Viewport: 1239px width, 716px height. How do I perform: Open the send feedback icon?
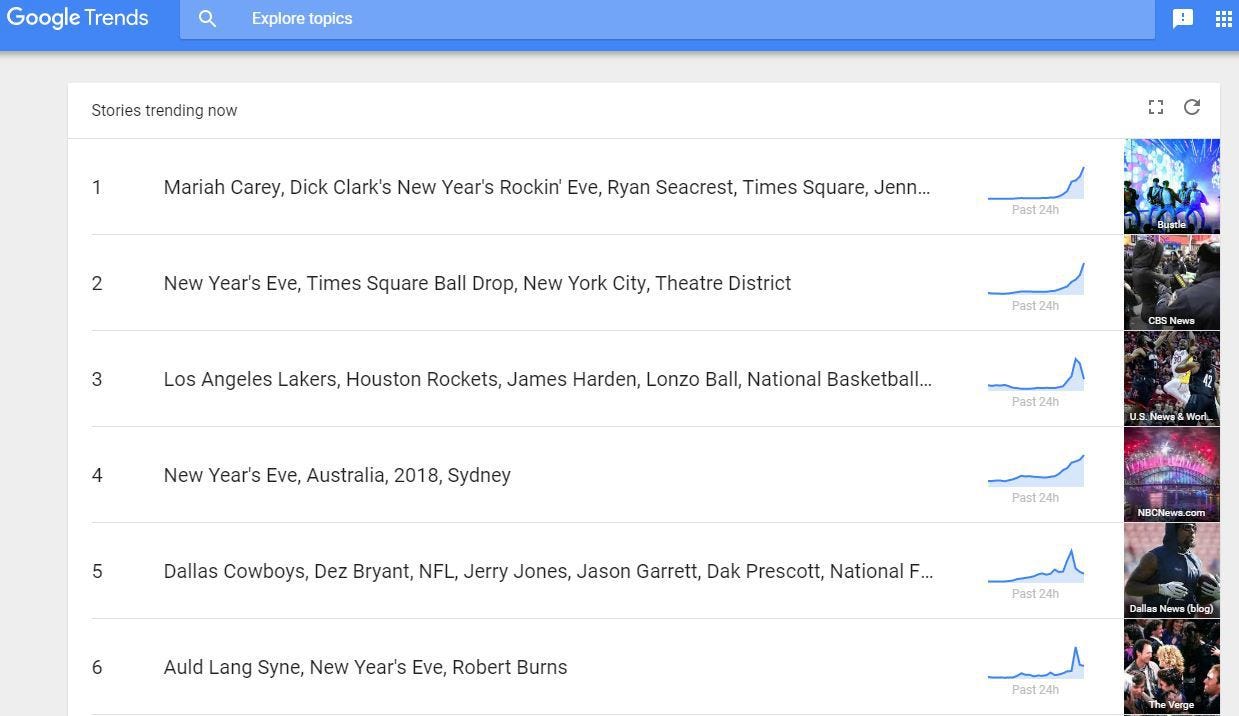(x=1183, y=19)
